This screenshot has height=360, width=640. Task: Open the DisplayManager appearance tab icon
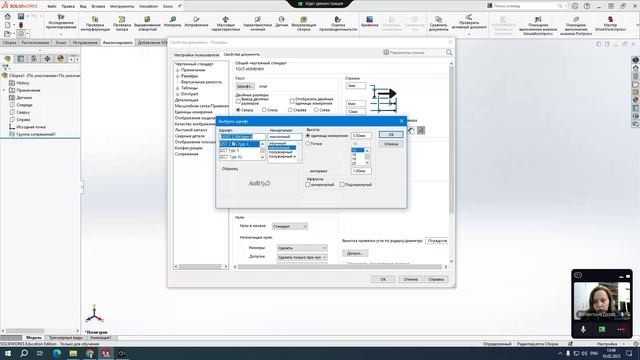point(61,59)
